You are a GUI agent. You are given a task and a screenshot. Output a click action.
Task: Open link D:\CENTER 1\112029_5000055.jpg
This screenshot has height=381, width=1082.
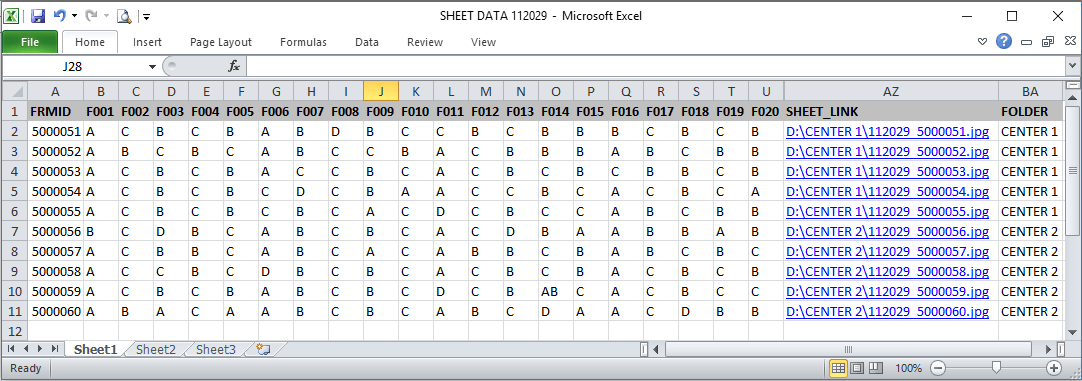pyautogui.click(x=887, y=211)
